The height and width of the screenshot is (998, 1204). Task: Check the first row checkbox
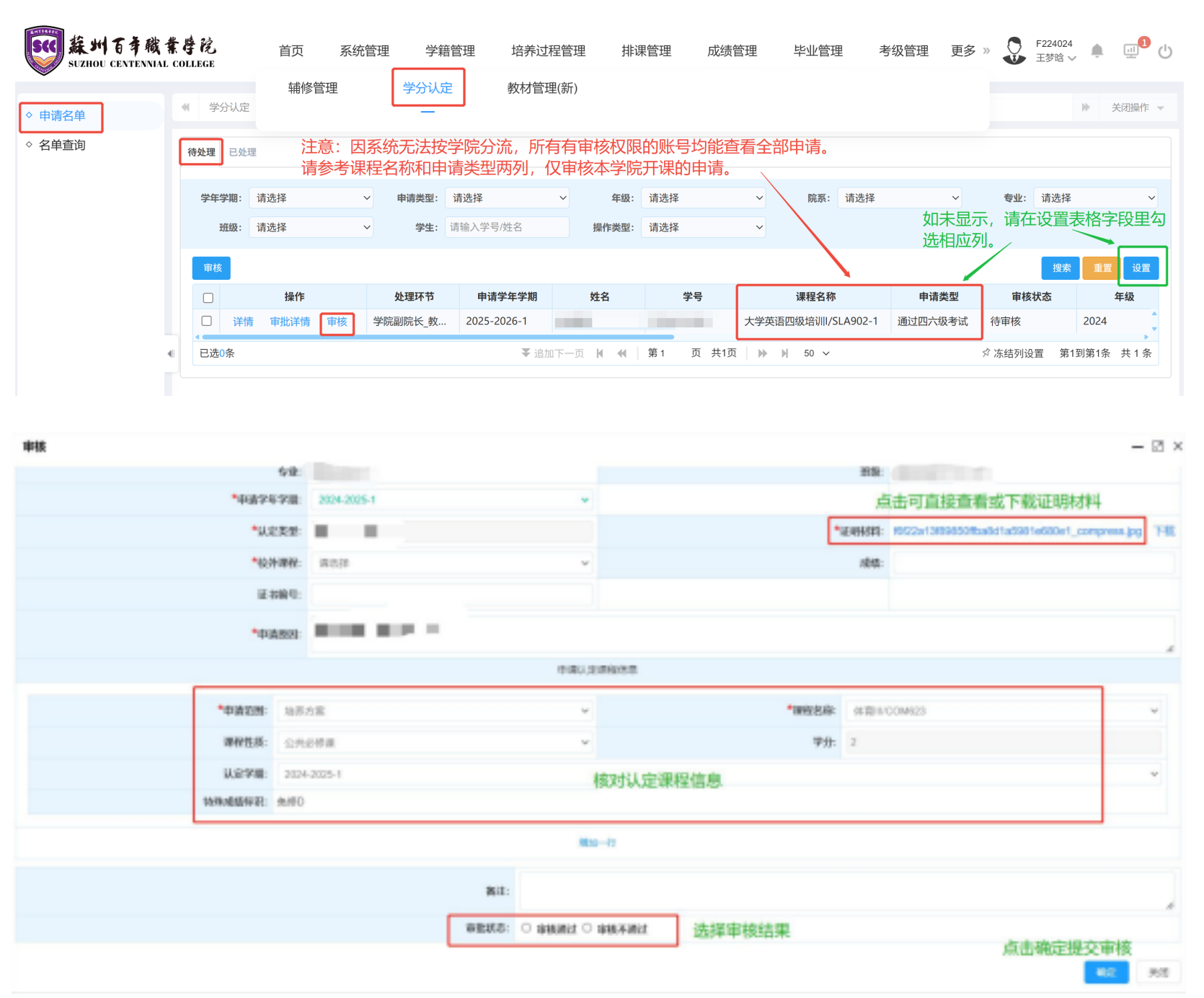pos(207,321)
